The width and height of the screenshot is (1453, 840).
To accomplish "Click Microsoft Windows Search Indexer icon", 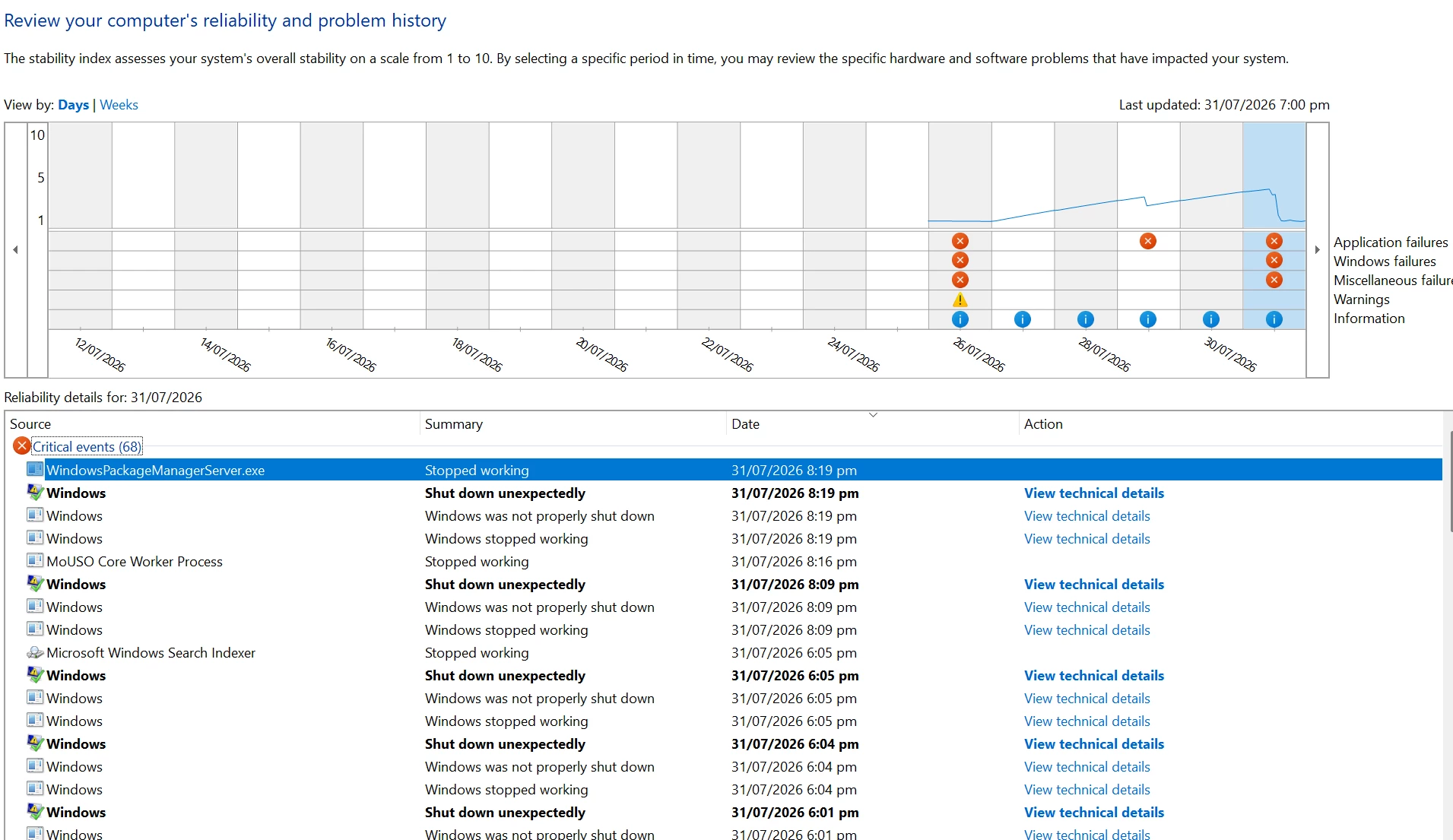I will pyautogui.click(x=35, y=652).
